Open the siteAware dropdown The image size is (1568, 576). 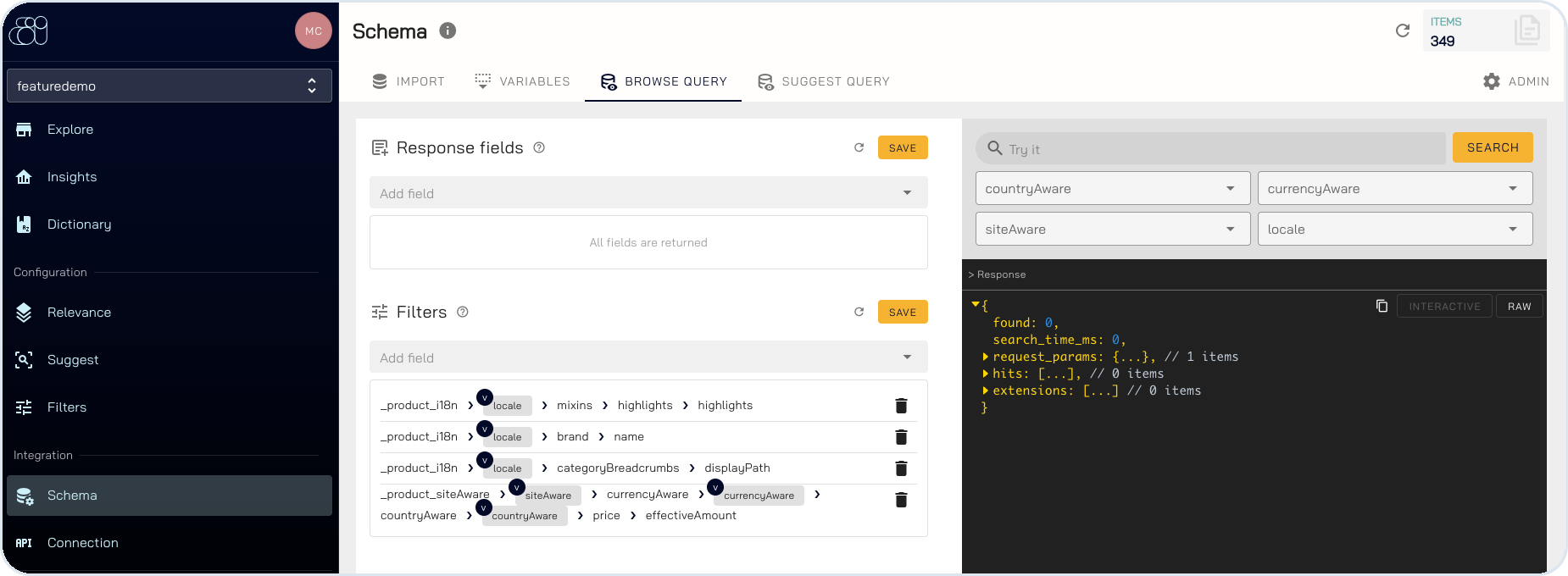click(1113, 229)
